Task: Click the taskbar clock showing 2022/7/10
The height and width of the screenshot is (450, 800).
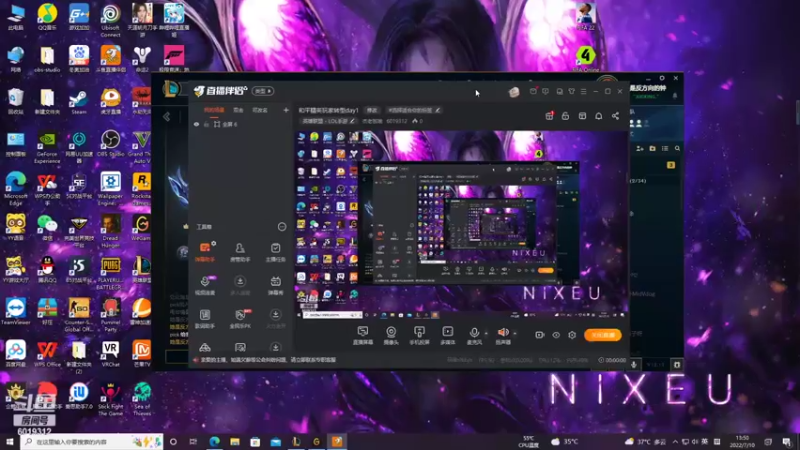Action: tap(742, 441)
